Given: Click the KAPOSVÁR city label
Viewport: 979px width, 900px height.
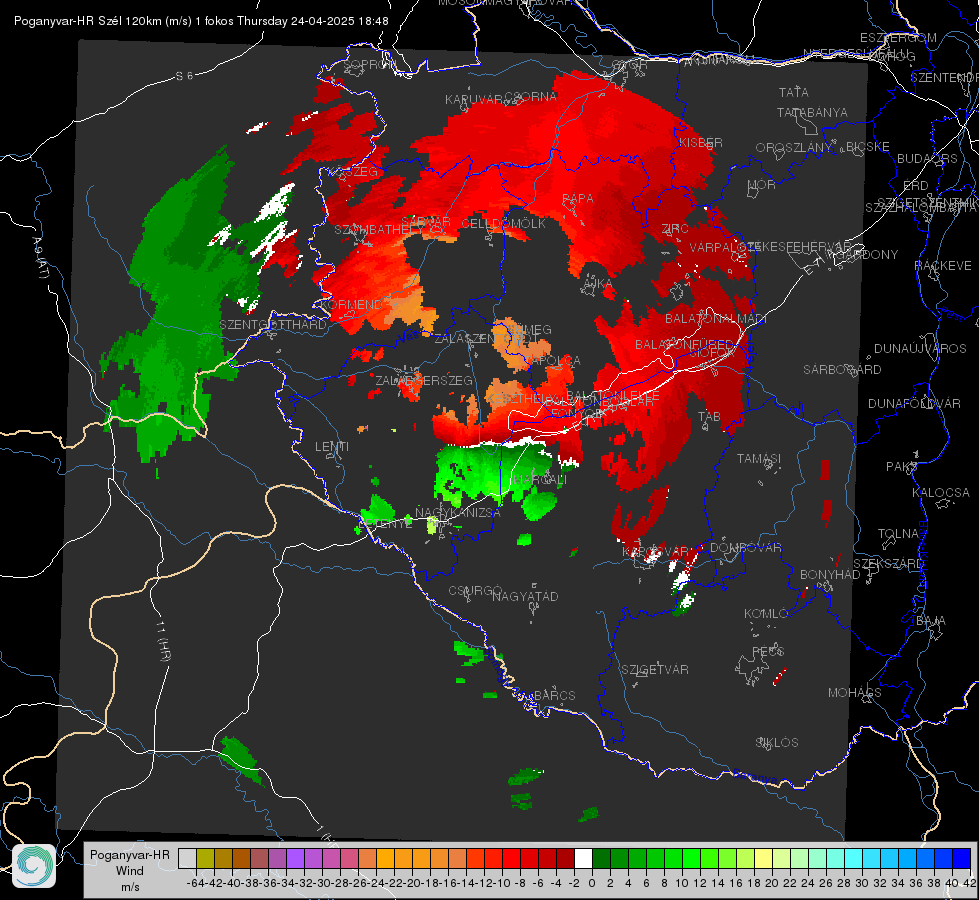Looking at the screenshot, I should (x=656, y=552).
